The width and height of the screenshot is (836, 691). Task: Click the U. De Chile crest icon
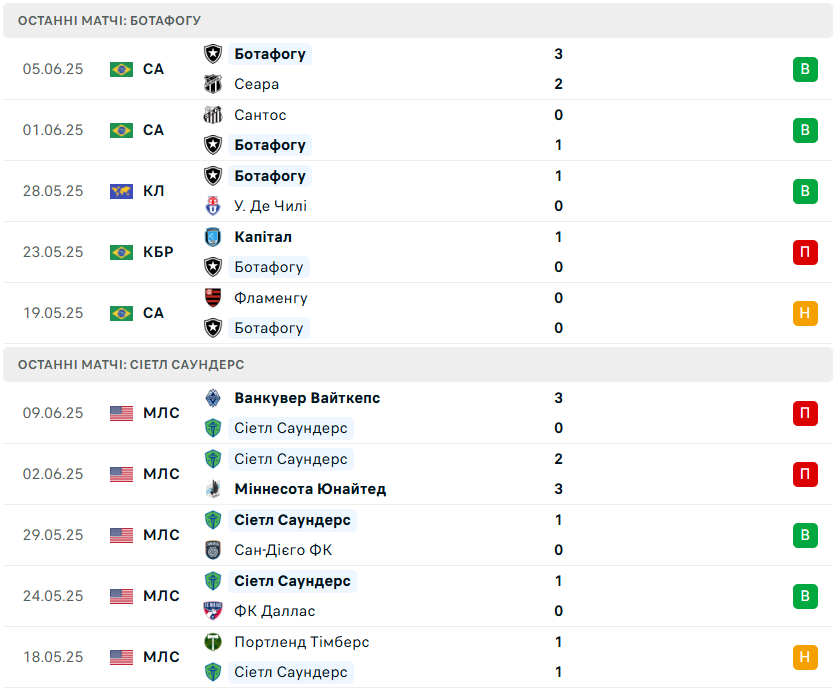[x=213, y=206]
